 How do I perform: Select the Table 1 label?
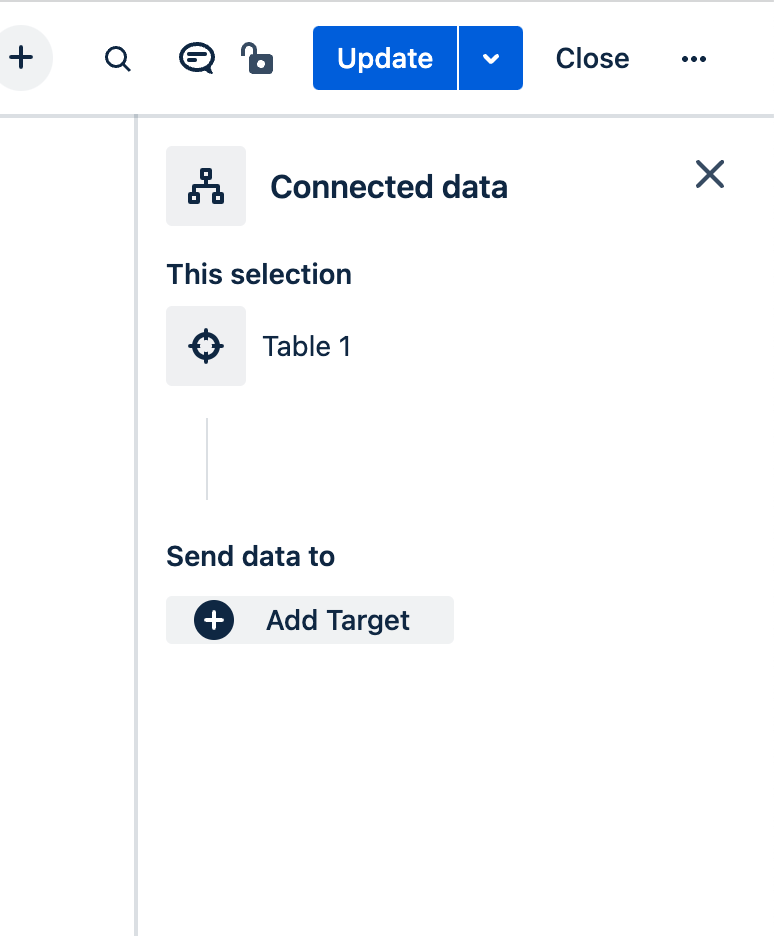[306, 346]
